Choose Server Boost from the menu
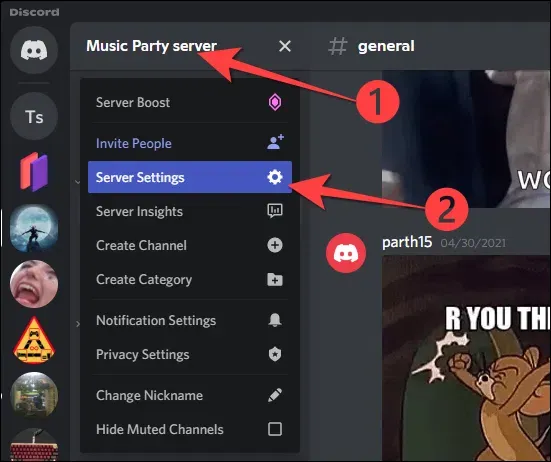 [190, 102]
